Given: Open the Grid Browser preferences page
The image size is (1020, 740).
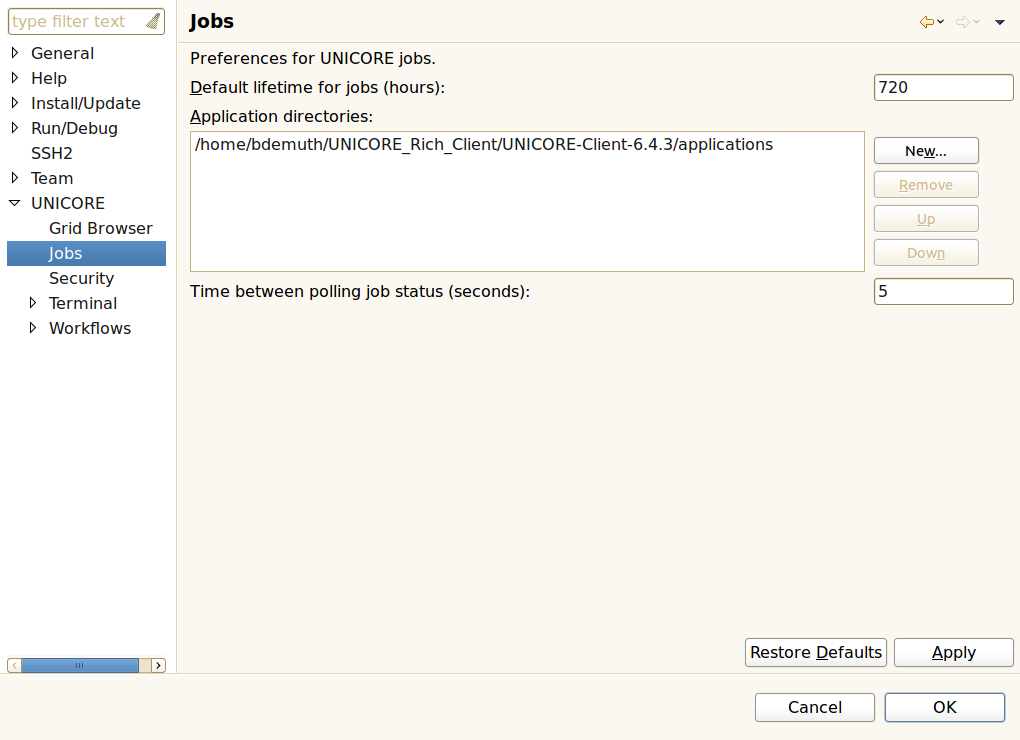Looking at the screenshot, I should tap(101, 228).
